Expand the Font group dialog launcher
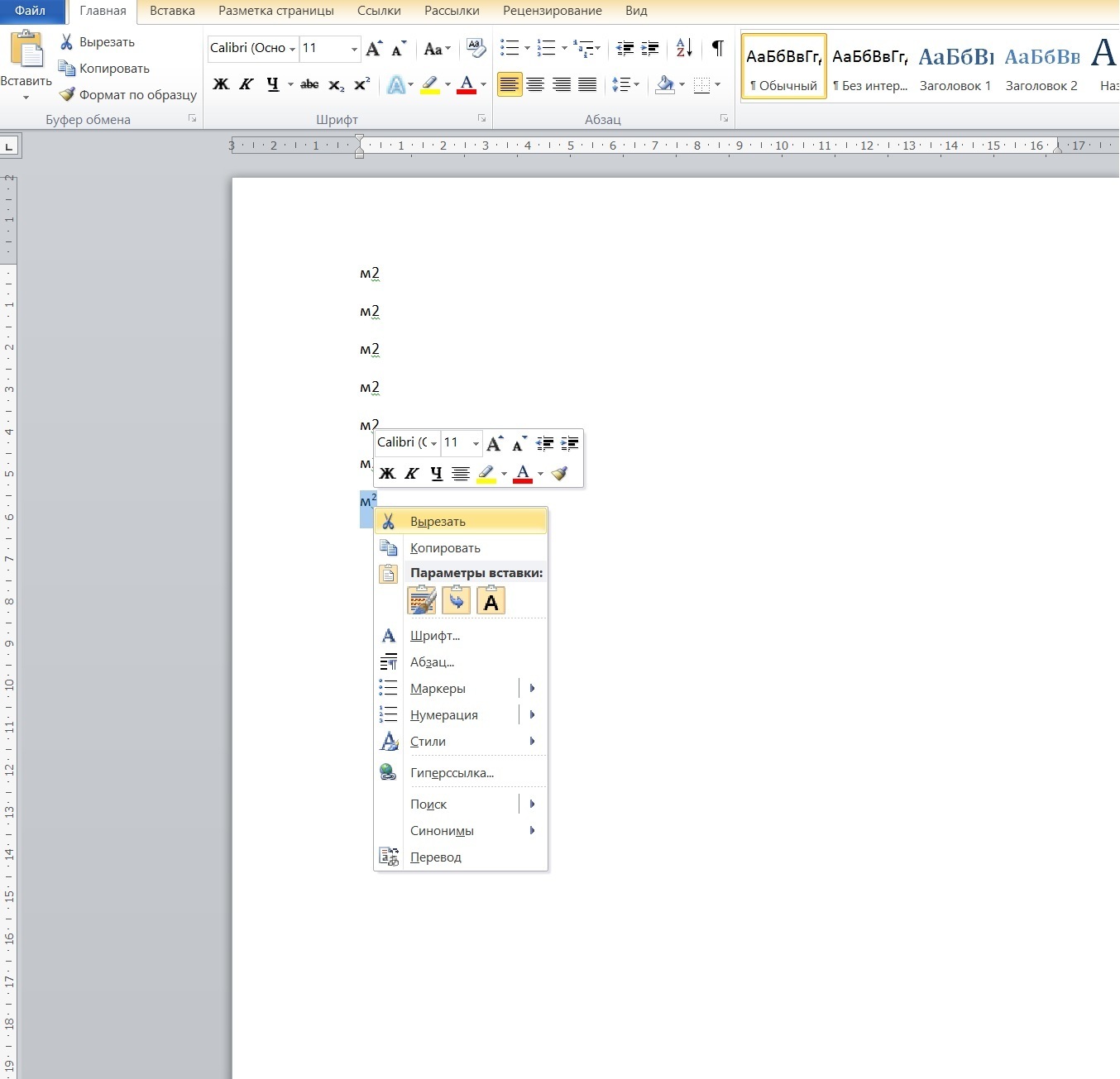Screen dimensions: 1120x1079 [x=481, y=119]
